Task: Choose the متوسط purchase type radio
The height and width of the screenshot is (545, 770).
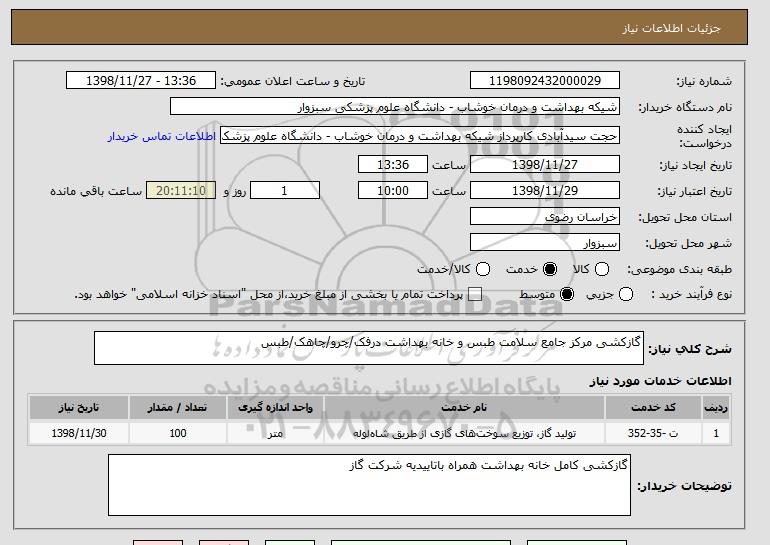Action: (567, 294)
